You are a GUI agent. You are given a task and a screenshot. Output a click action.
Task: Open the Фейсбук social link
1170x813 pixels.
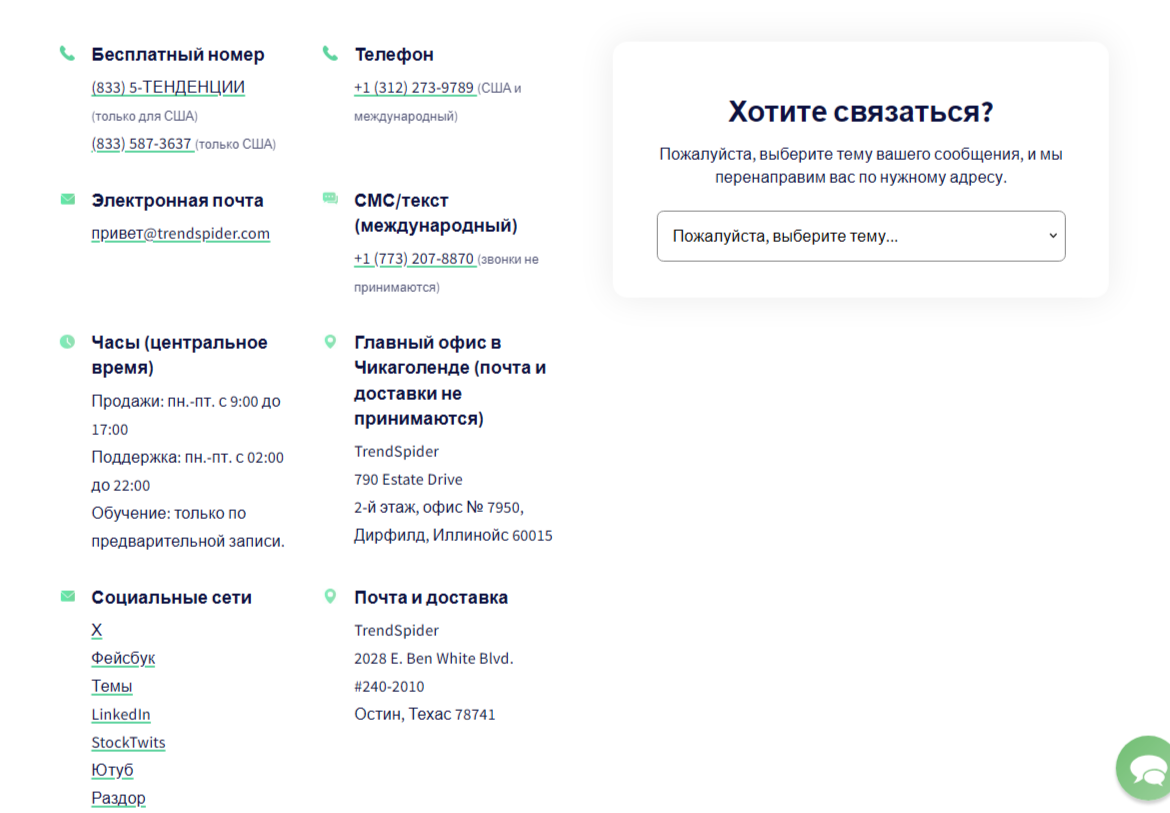(x=123, y=658)
